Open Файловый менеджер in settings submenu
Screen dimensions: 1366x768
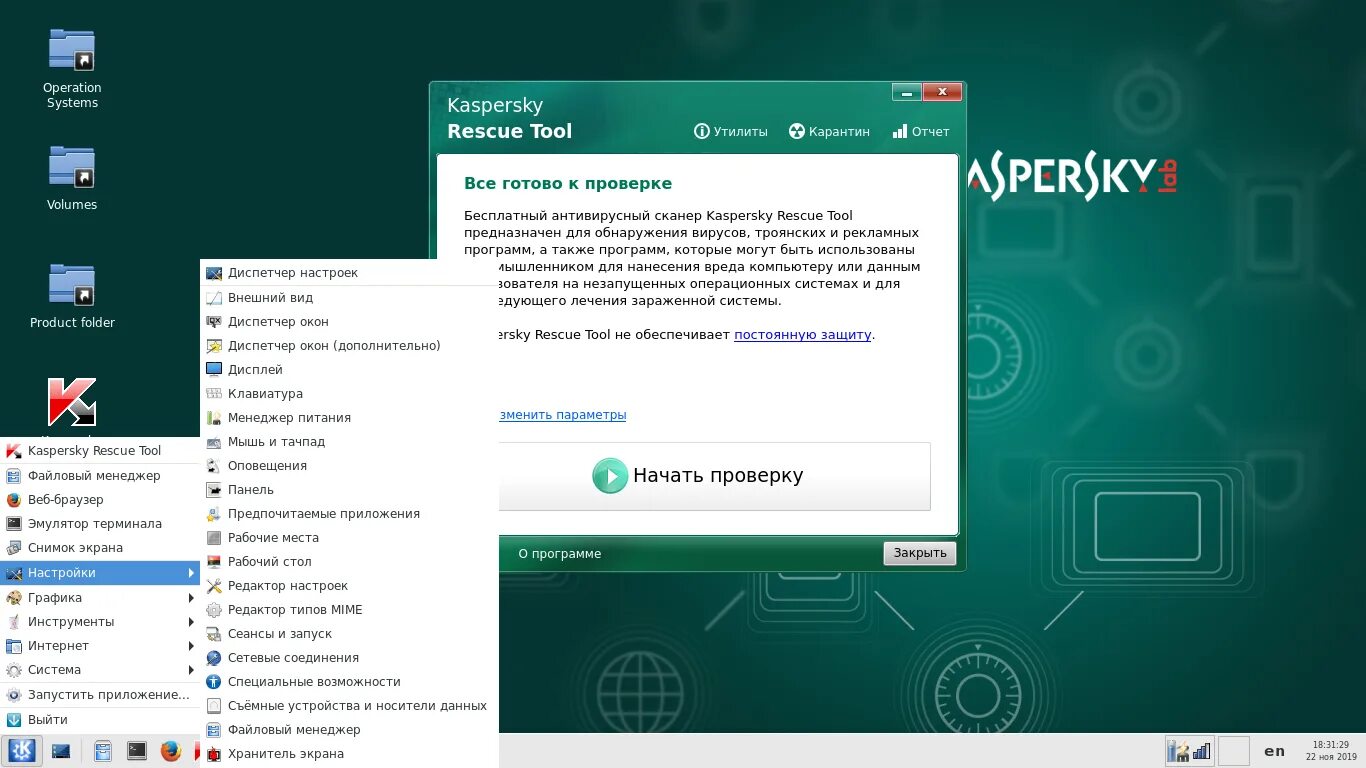349,730
